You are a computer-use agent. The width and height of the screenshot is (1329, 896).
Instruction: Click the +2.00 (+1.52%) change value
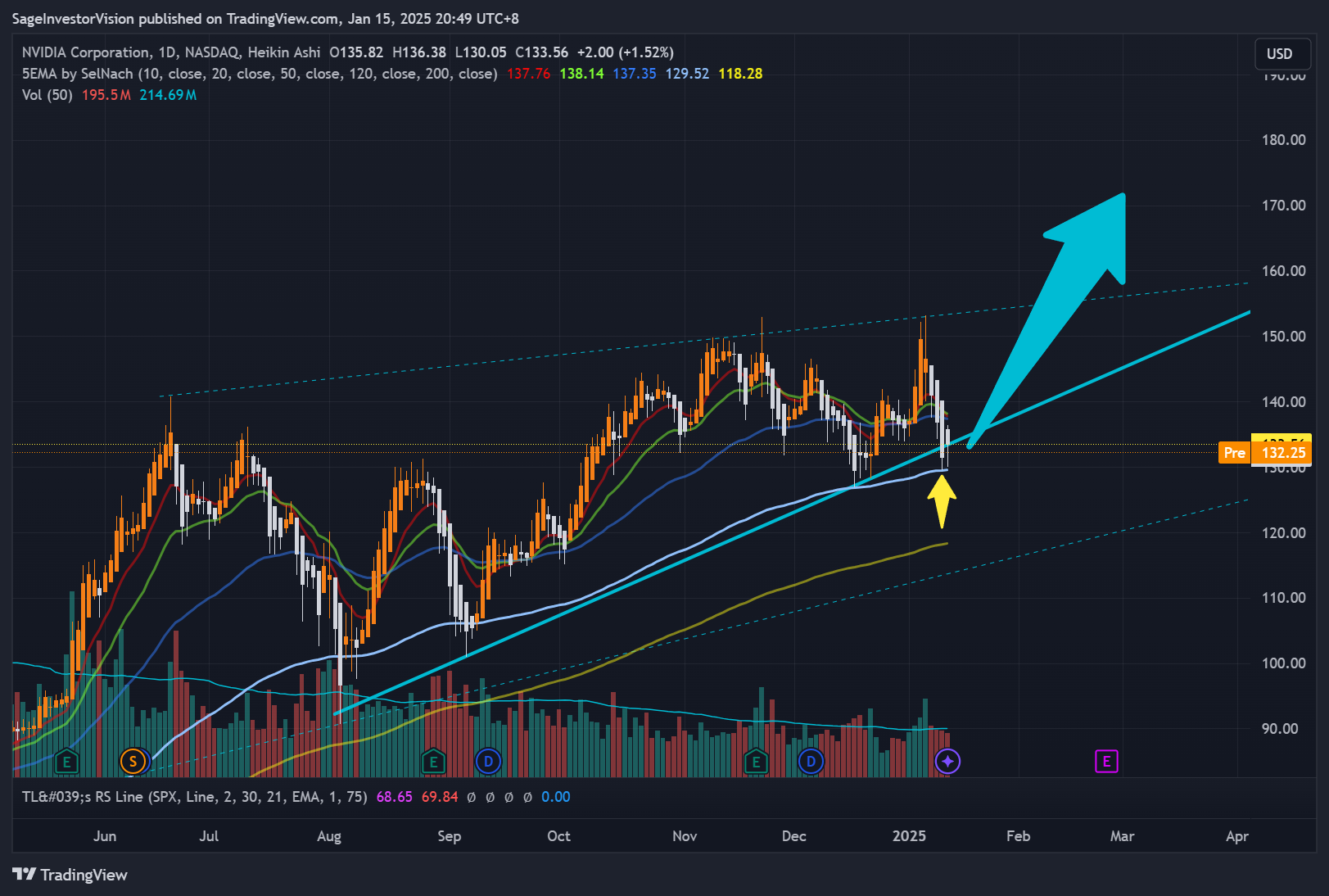click(x=625, y=52)
